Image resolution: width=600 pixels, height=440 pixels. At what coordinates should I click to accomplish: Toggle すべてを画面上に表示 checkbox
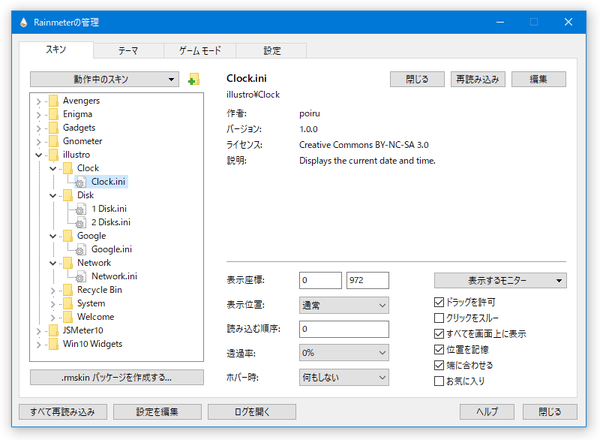[x=439, y=334]
